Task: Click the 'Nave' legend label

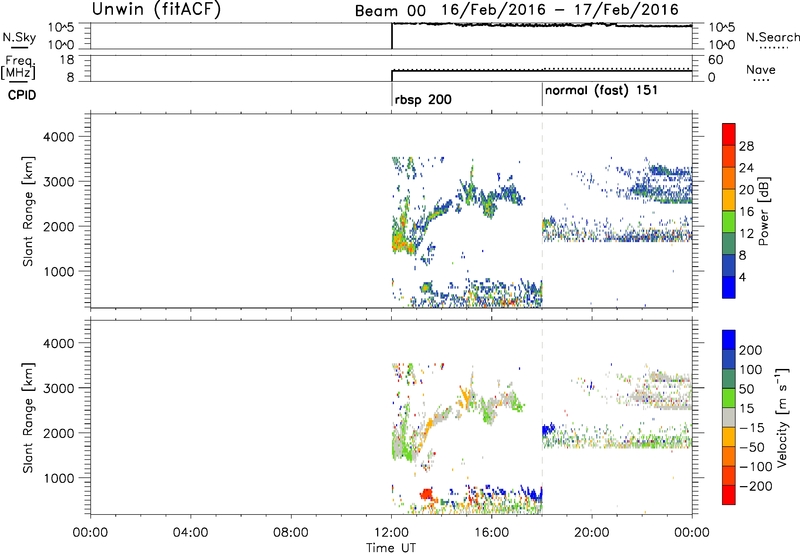Action: [x=761, y=69]
